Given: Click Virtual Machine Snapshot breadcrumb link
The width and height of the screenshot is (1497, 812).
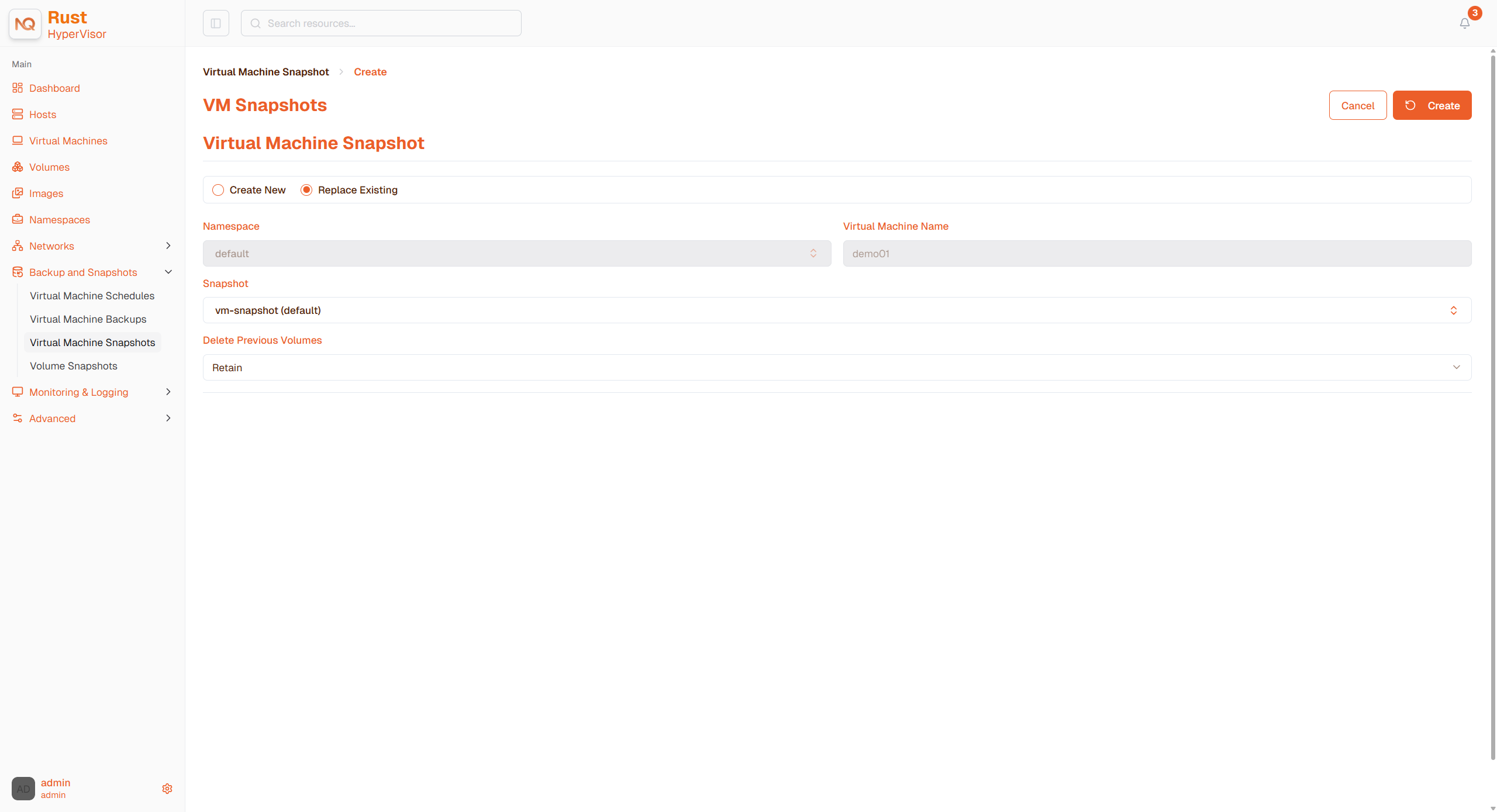Looking at the screenshot, I should (x=266, y=72).
